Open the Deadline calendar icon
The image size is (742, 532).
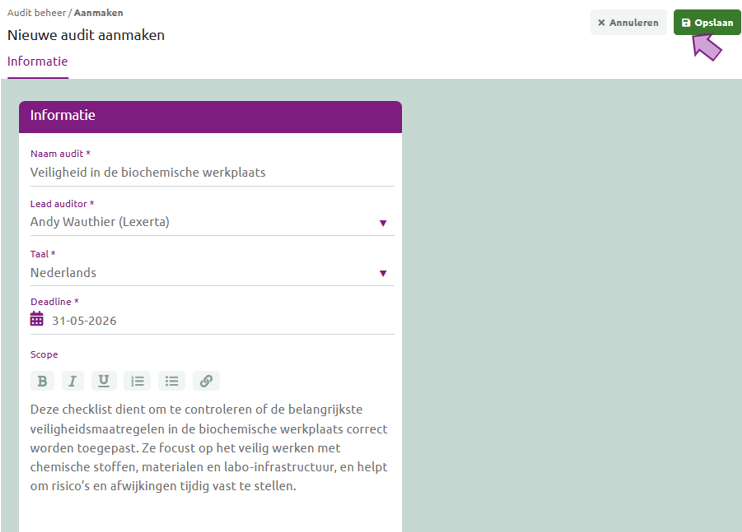pos(36,319)
